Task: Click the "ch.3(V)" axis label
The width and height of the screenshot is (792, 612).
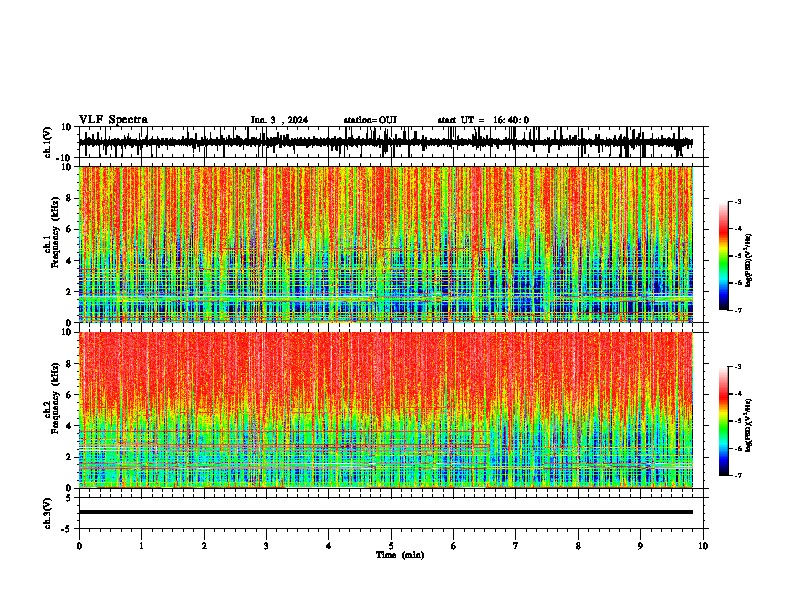Action: (48, 514)
